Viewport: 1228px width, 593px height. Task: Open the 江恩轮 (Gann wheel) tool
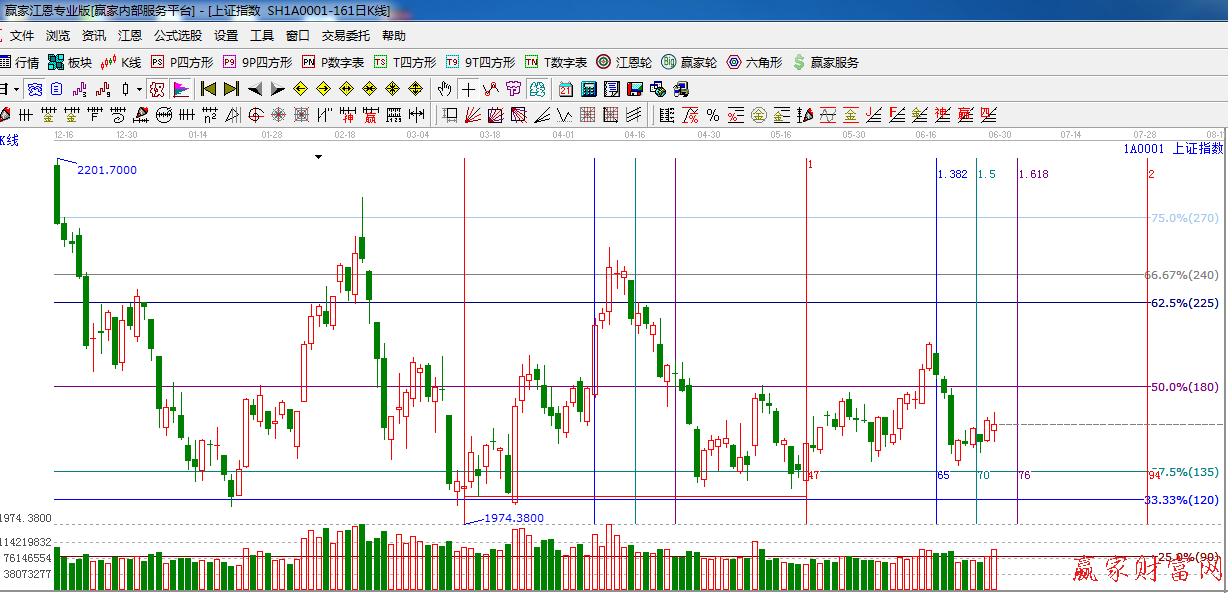[624, 62]
